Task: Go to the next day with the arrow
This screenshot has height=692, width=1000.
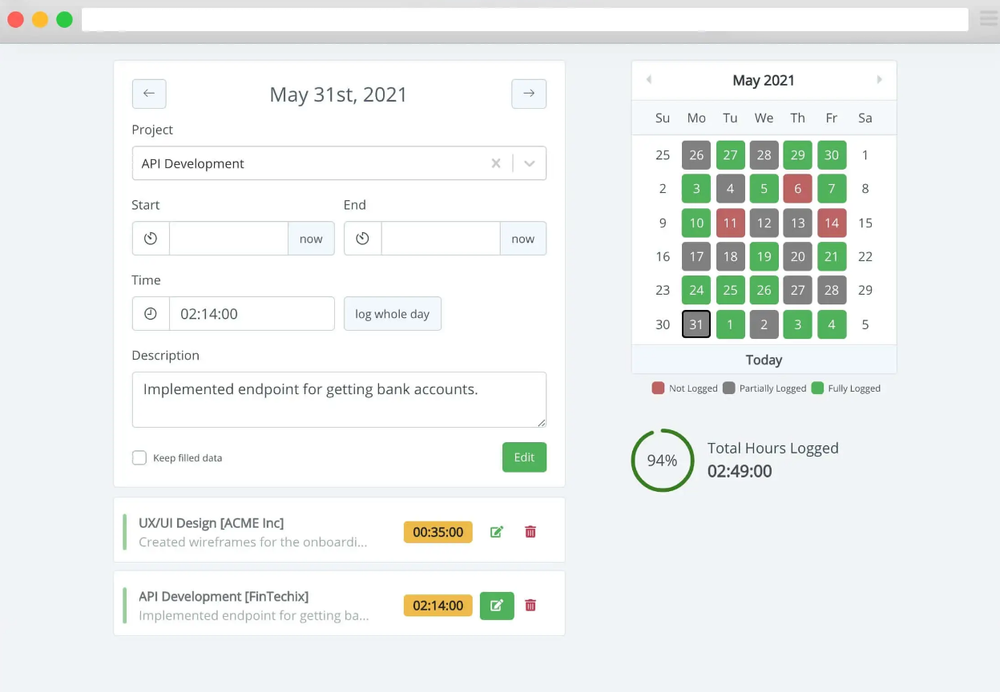Action: pyautogui.click(x=529, y=93)
